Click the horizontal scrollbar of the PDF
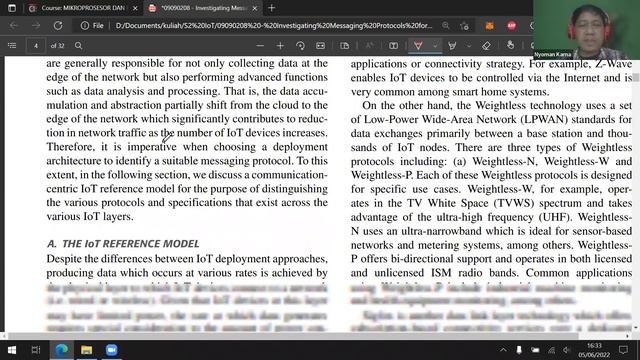 coord(293,336)
